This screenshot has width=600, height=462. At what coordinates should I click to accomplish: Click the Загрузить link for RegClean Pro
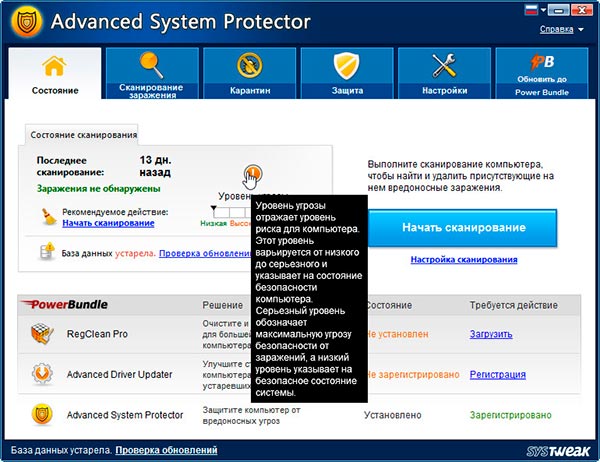click(491, 334)
